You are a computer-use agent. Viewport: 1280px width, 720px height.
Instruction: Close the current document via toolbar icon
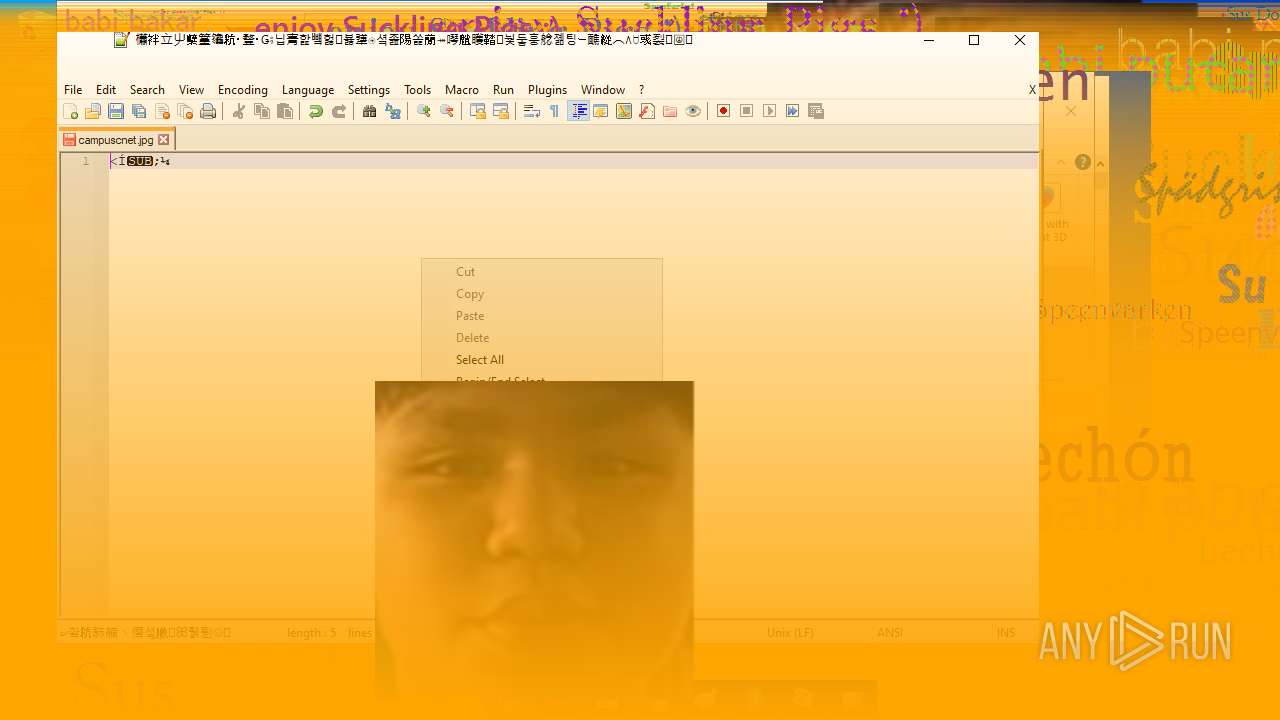tap(162, 111)
